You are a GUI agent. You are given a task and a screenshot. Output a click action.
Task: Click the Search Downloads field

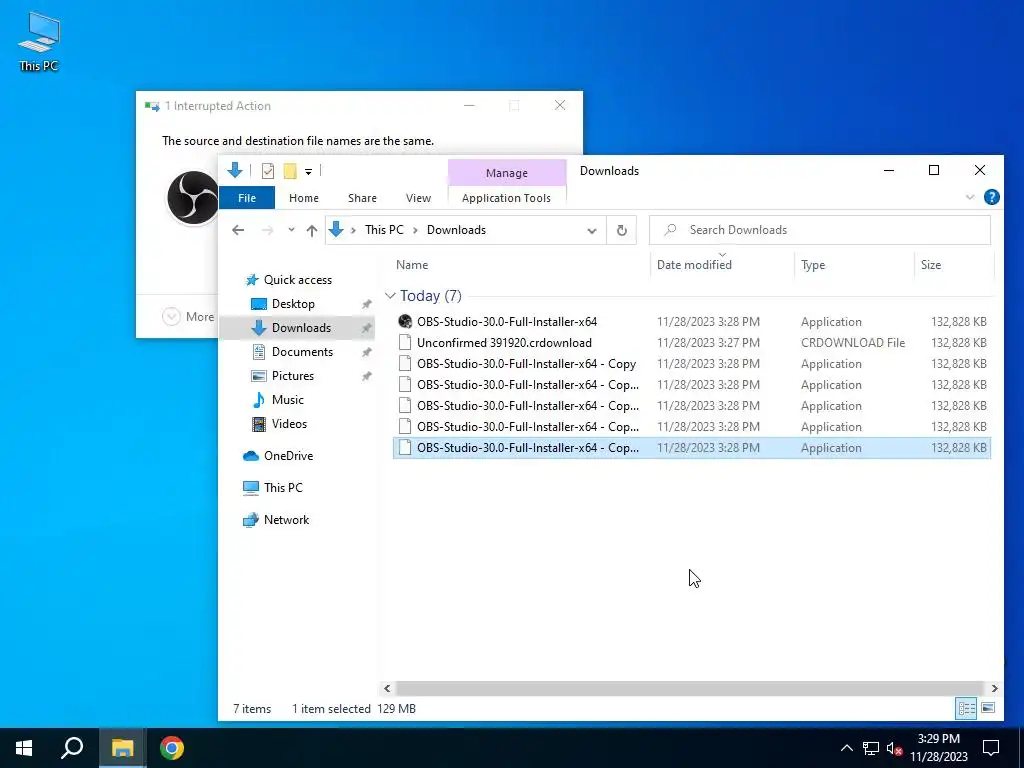pyautogui.click(x=820, y=230)
